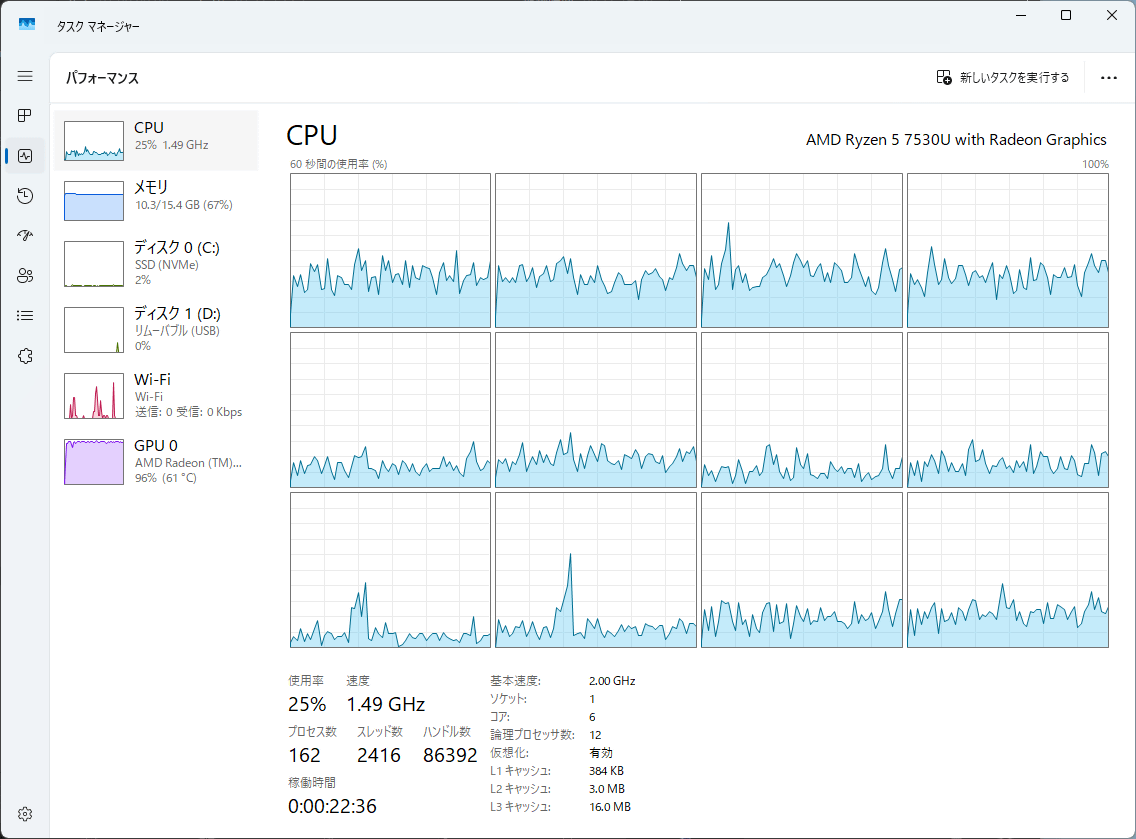The height and width of the screenshot is (839, 1136).
Task: Click the first logical processor graph
Action: click(390, 250)
